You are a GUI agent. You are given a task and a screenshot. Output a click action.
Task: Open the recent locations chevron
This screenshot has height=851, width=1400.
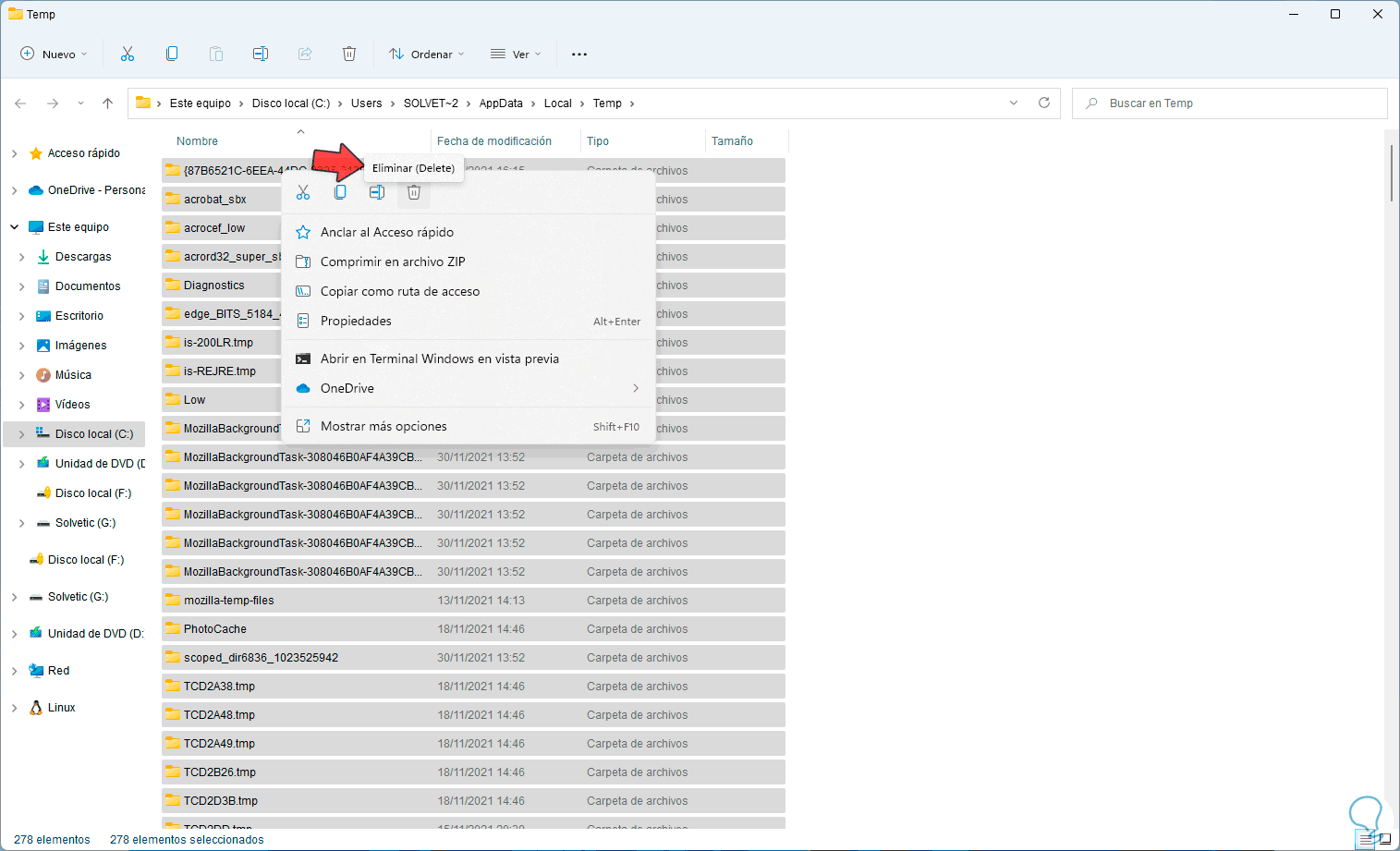click(80, 103)
